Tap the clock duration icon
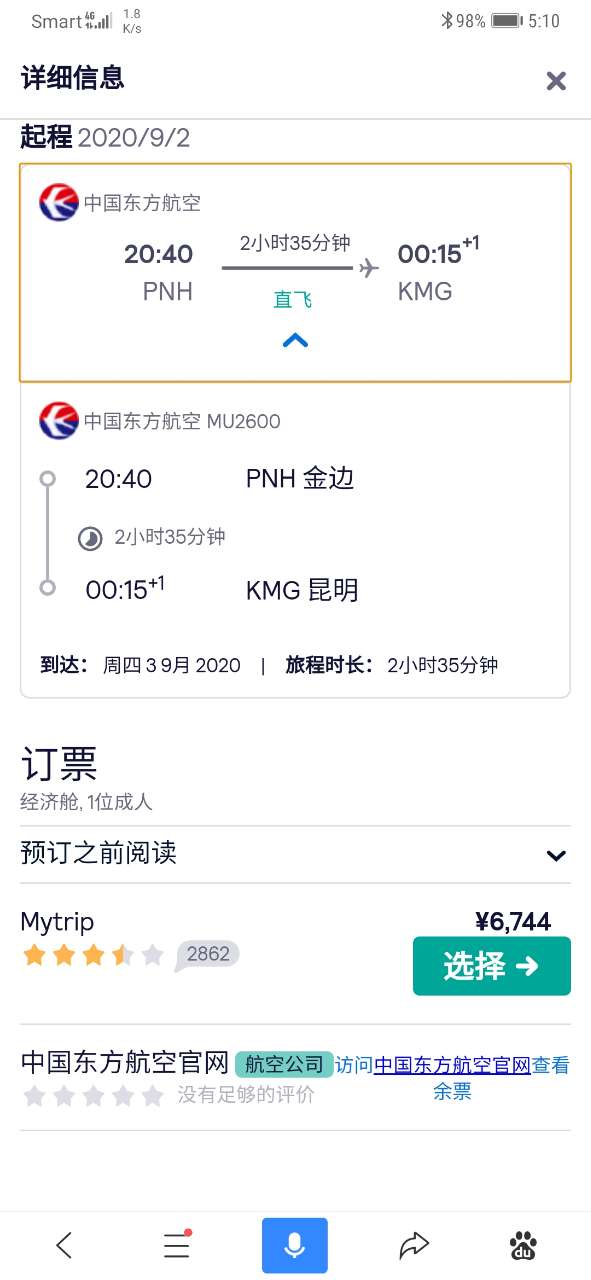Screen dimensions: 591x1280 (x=91, y=539)
